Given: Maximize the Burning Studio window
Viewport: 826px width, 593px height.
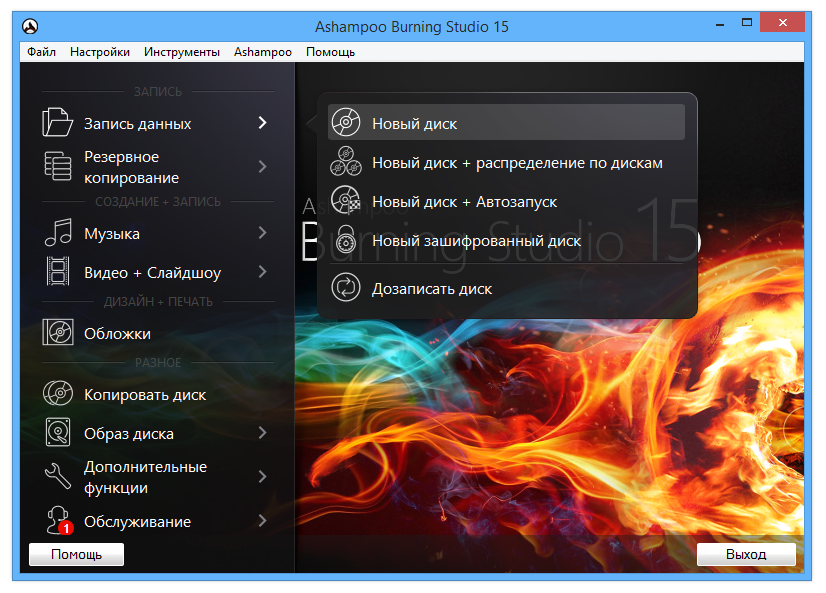Looking at the screenshot, I should pos(746,23).
